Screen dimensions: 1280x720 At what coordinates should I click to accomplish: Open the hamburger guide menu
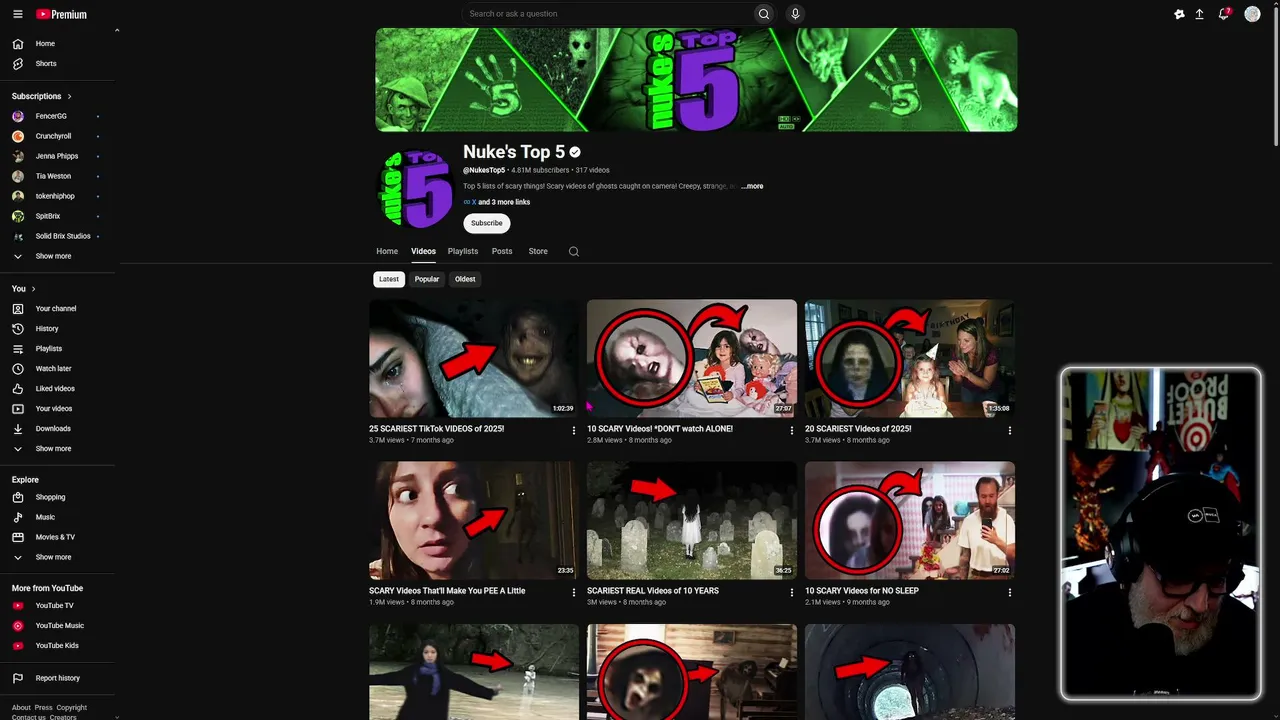[x=17, y=14]
